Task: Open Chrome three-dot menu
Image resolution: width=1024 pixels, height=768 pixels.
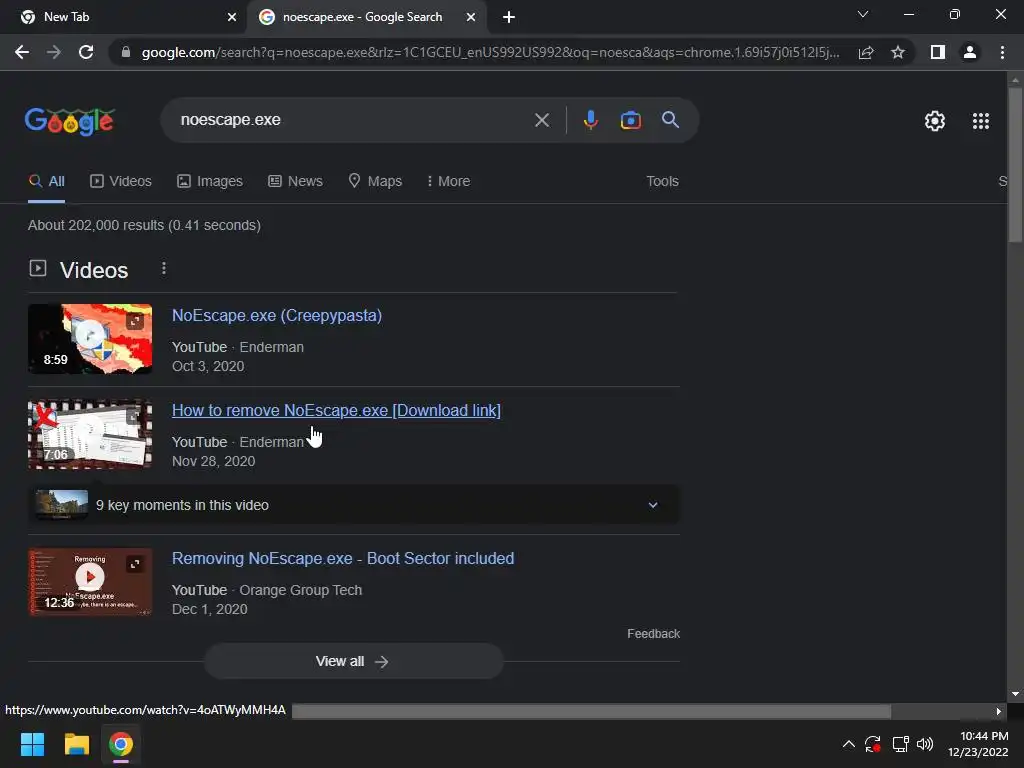Action: 1002,52
